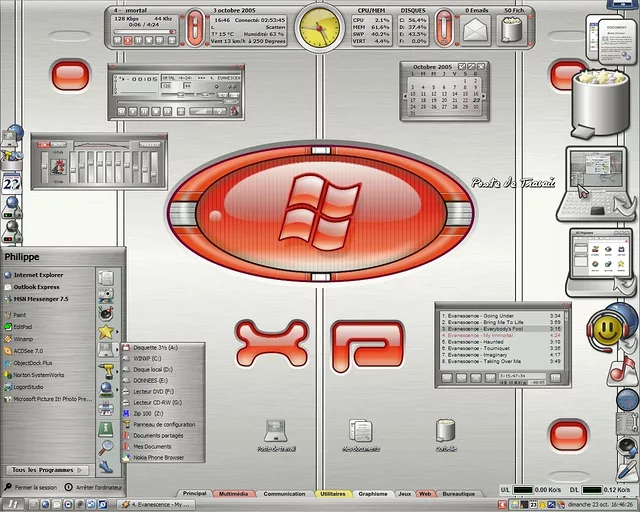640x512 pixels.
Task: Select Panneau de configuration entry
Action: click(163, 424)
